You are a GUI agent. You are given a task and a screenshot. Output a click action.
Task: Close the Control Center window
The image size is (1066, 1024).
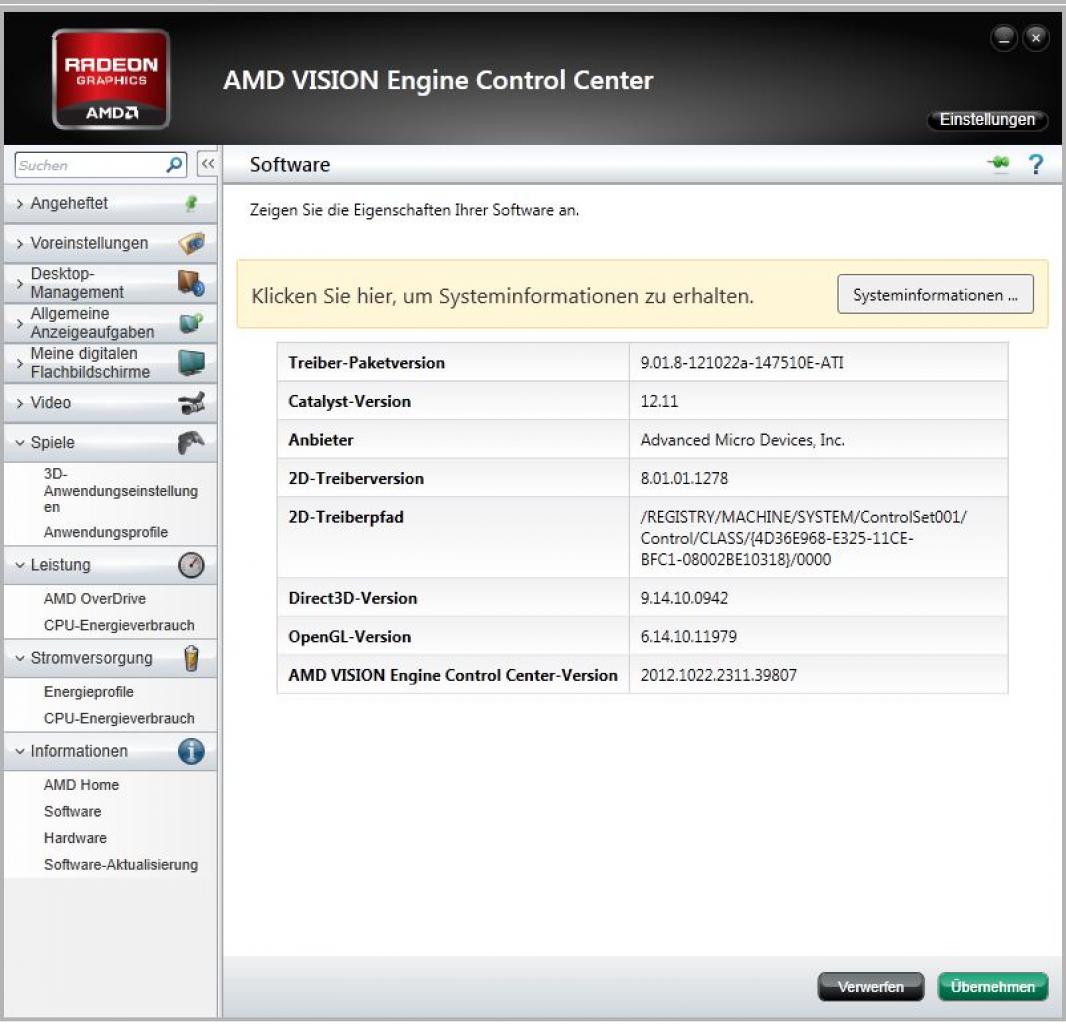(1035, 38)
